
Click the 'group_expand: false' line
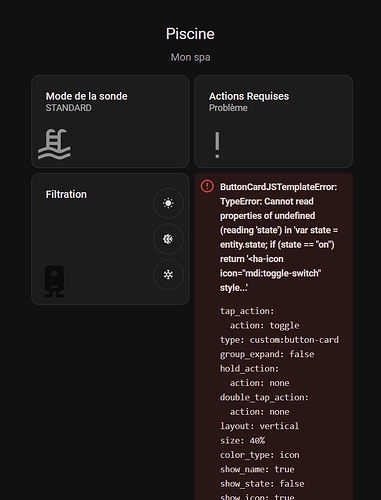click(267, 354)
